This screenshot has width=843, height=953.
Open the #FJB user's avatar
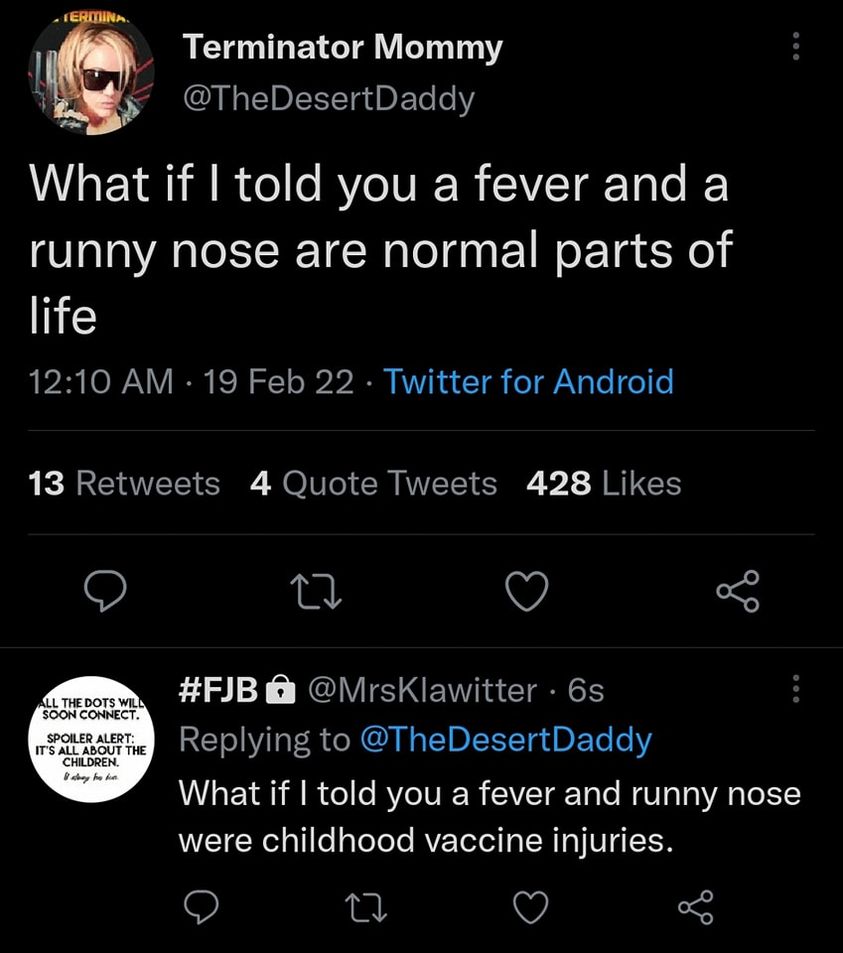[91, 736]
